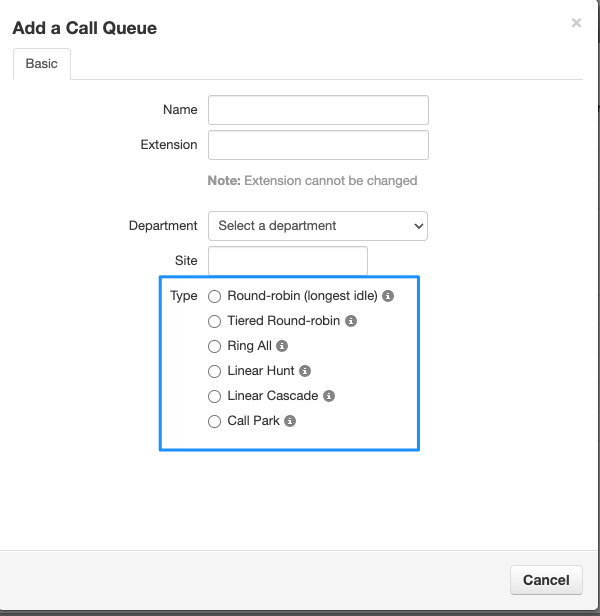Click the Site input box
This screenshot has width=600, height=616.
288,261
